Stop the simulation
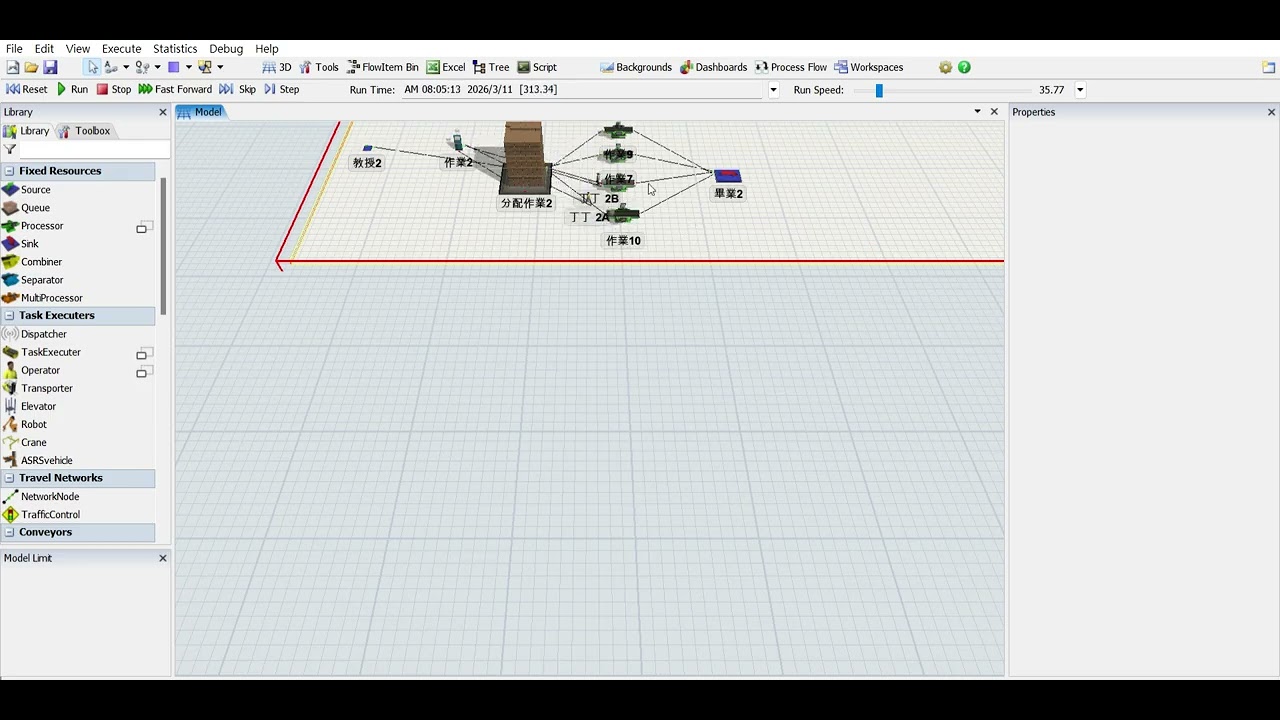The width and height of the screenshot is (1280, 720). point(114,89)
